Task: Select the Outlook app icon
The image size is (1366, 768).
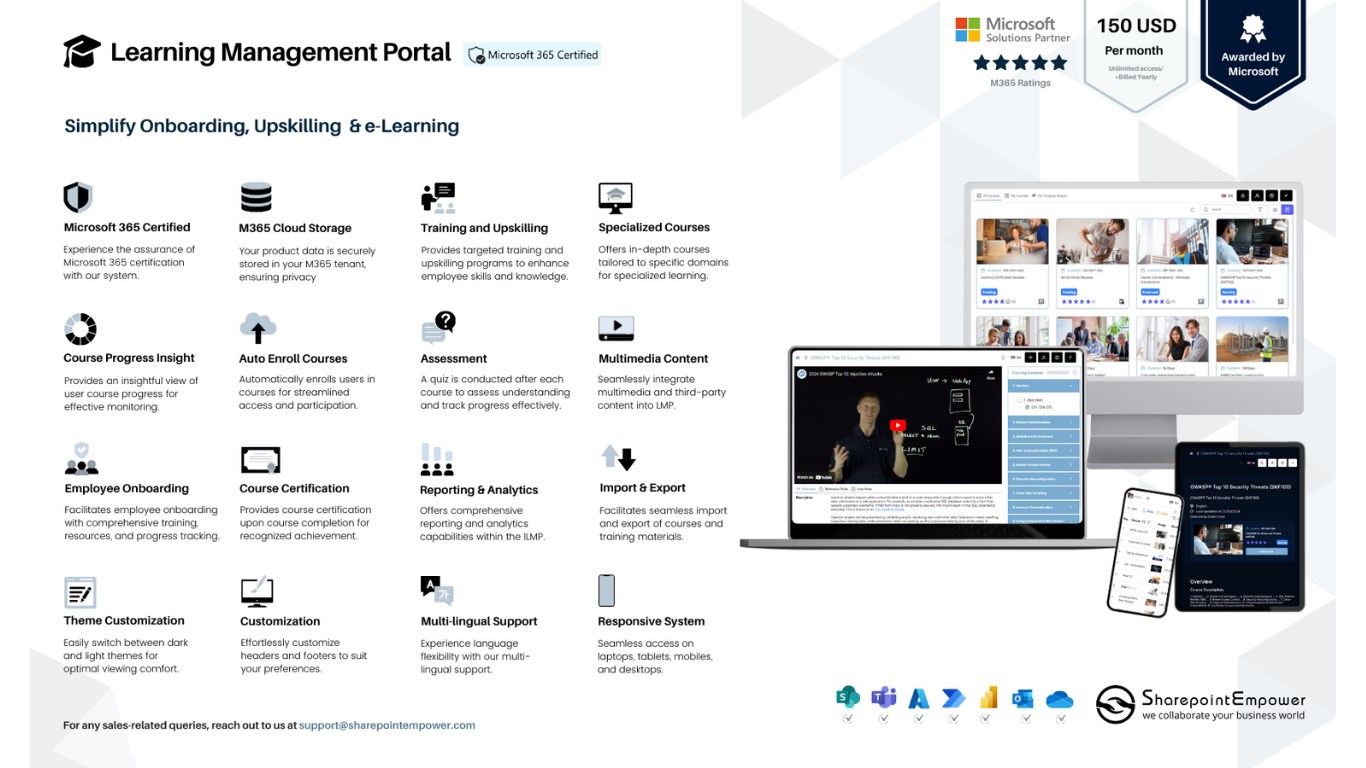Action: click(x=1022, y=698)
